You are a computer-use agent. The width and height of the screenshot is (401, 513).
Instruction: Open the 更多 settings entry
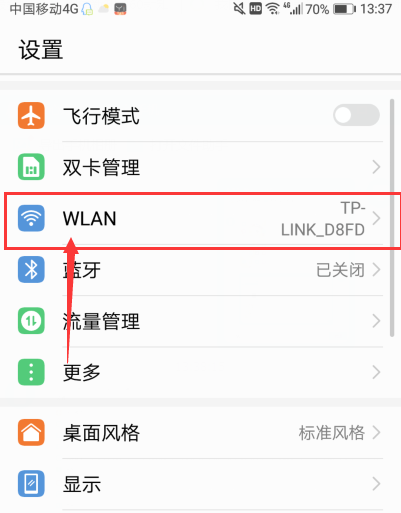pos(200,372)
